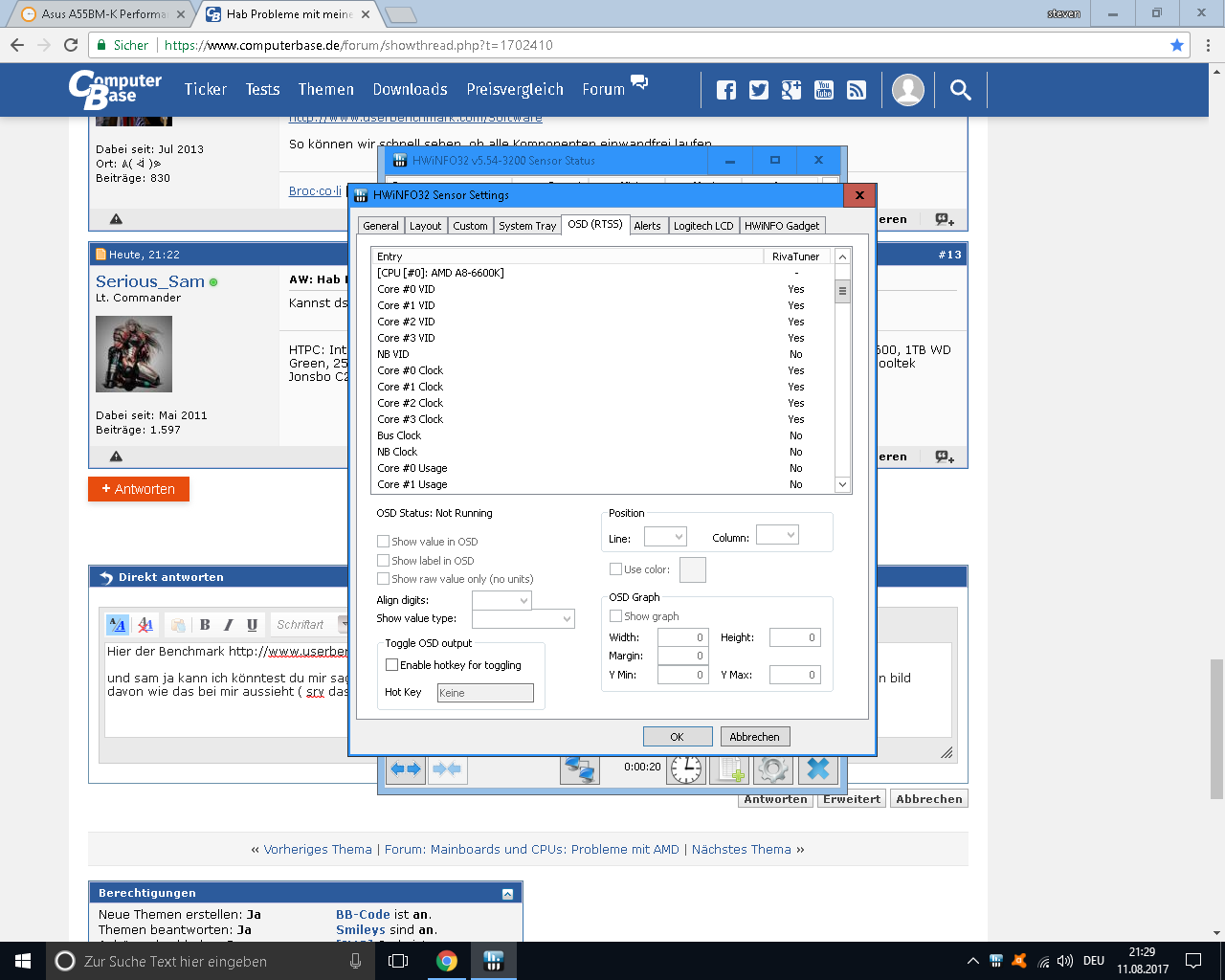Toggle the editor source mode A/A icon

118,625
